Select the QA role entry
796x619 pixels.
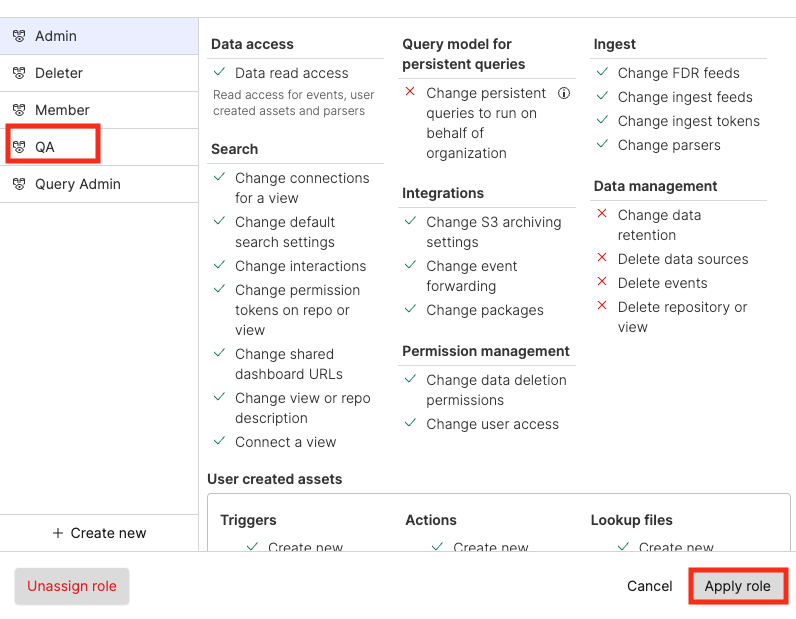coord(45,147)
